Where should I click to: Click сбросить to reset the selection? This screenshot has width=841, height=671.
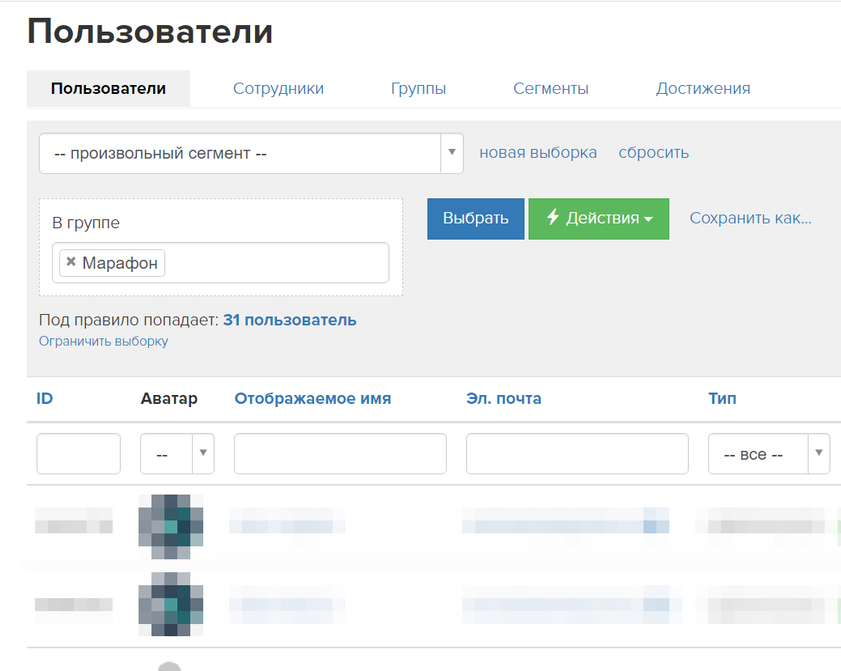click(654, 152)
